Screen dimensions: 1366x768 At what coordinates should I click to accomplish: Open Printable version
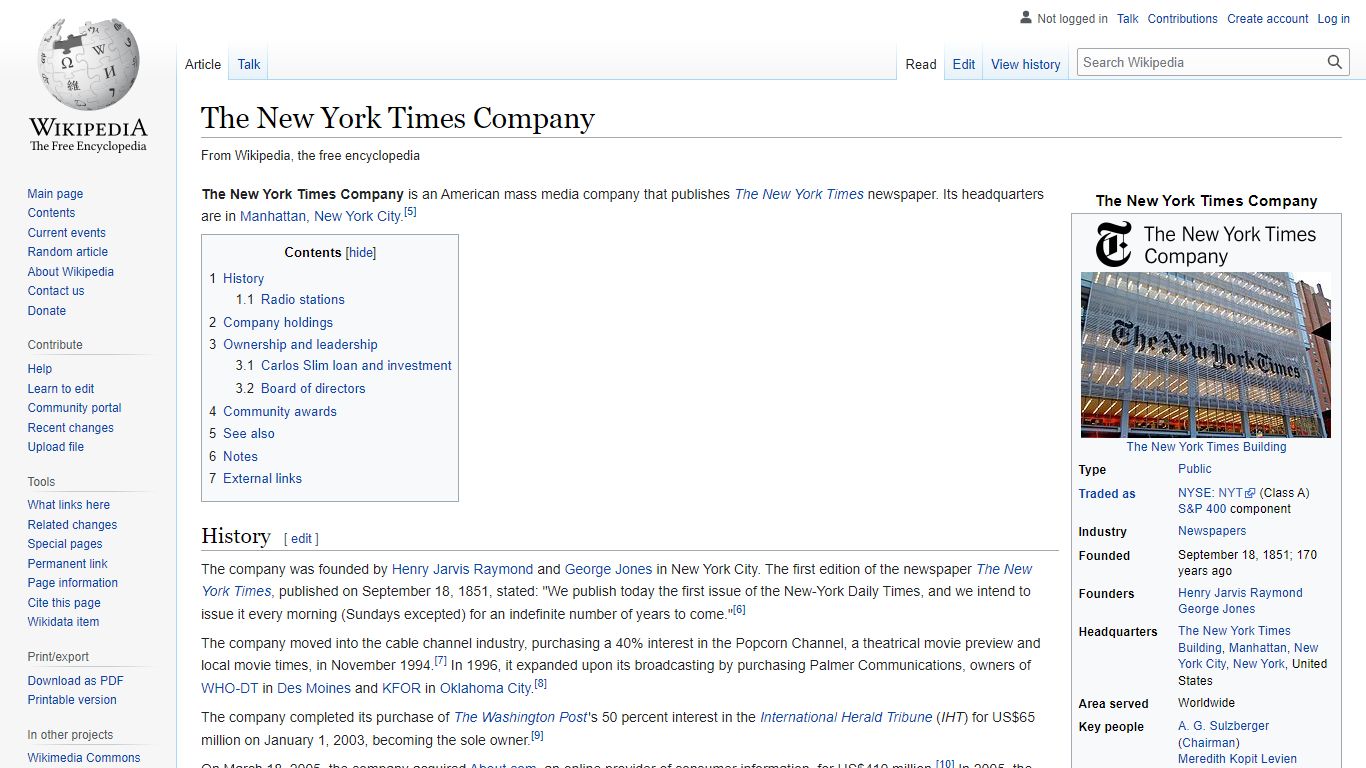click(x=72, y=700)
